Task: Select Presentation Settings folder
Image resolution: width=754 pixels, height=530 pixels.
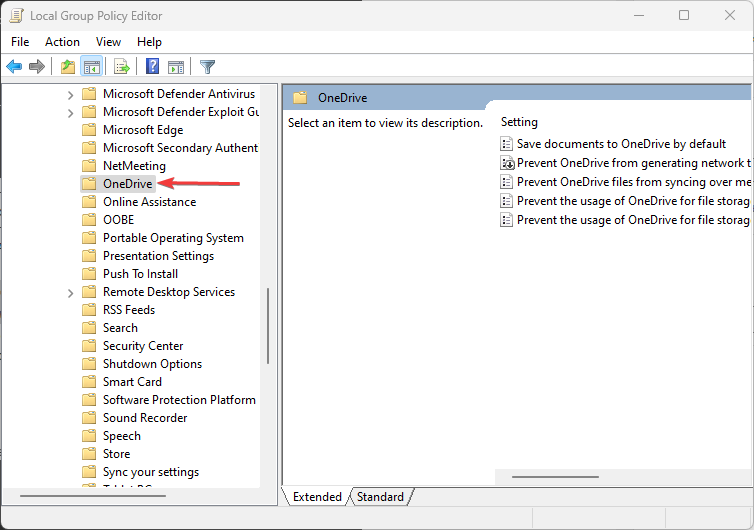Action: coord(158,256)
